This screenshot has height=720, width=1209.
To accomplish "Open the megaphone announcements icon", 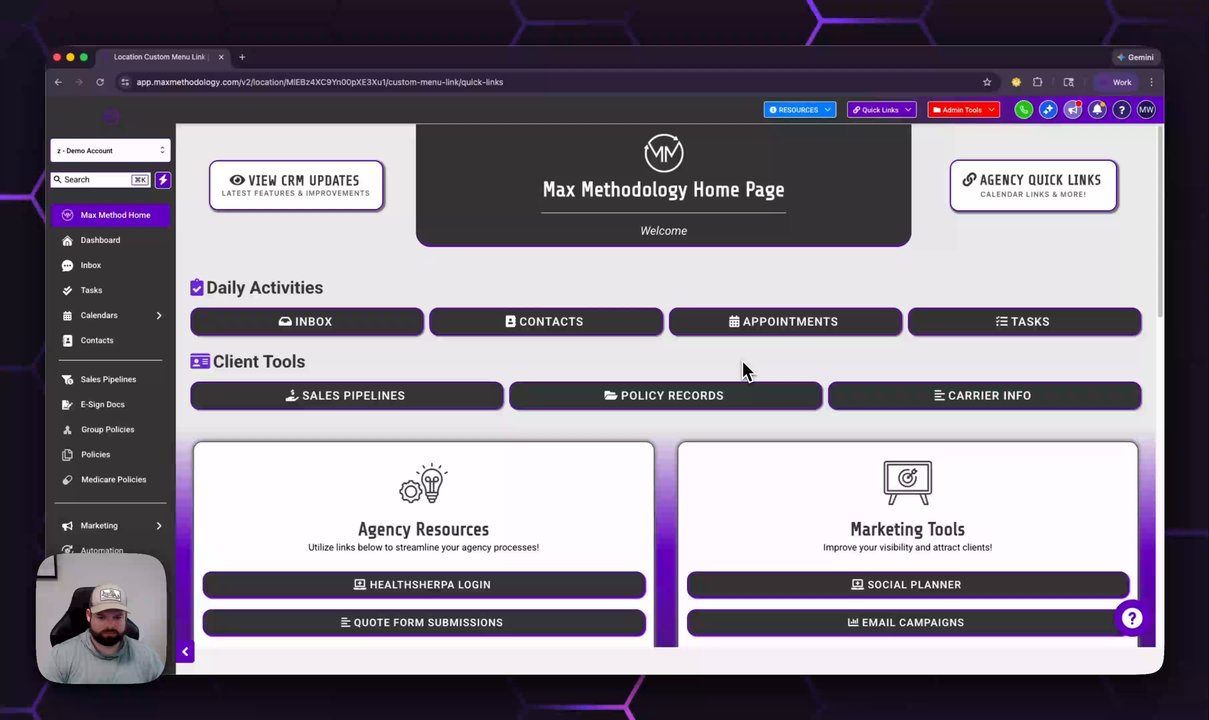I will pyautogui.click(x=1072, y=110).
